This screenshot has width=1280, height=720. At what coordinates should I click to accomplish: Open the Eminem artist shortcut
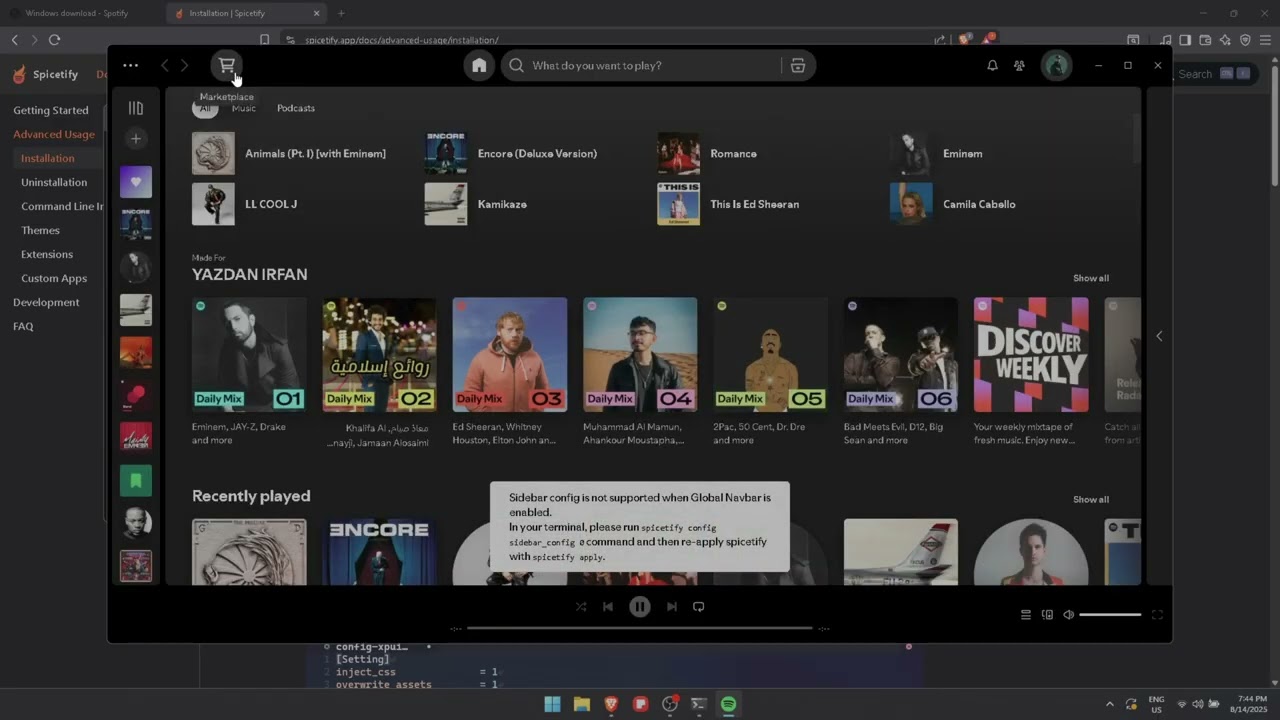(x=1000, y=154)
